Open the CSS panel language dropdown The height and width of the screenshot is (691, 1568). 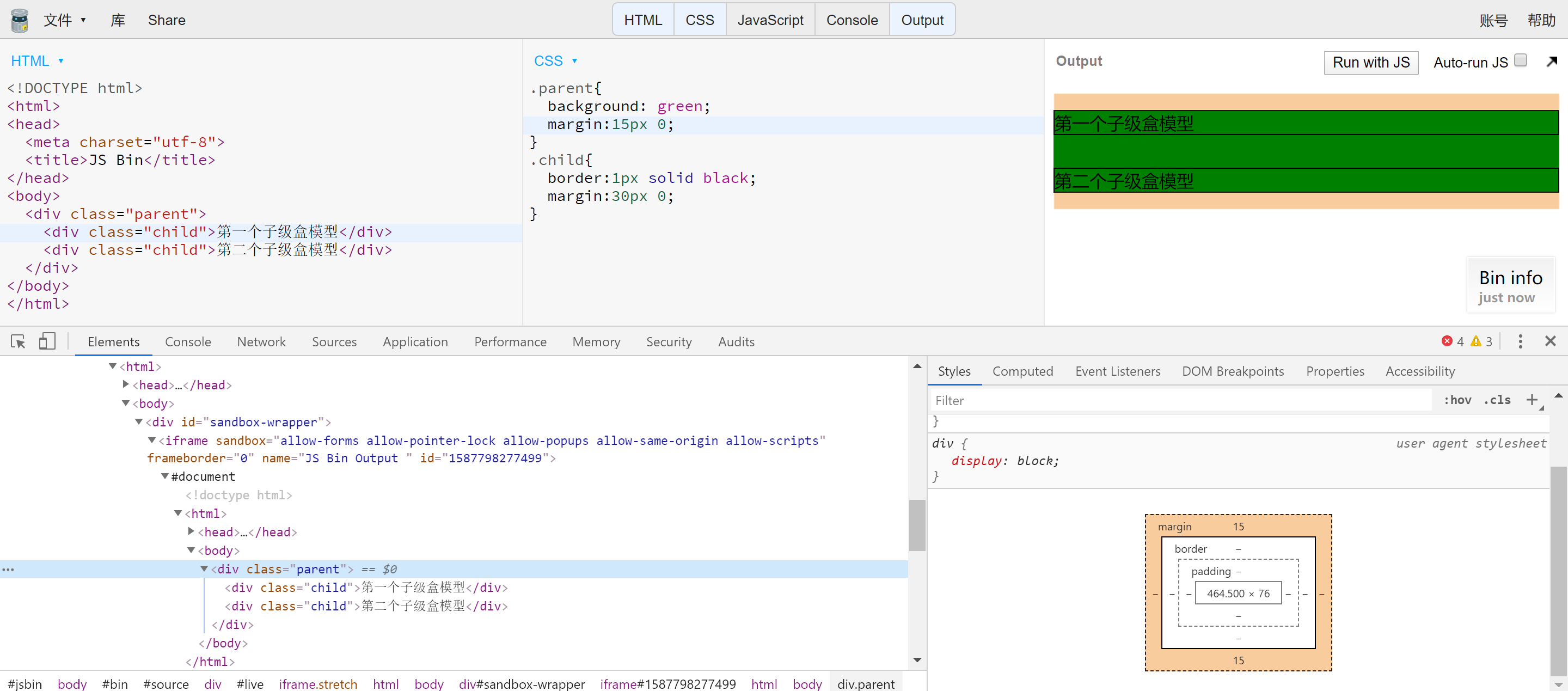pyautogui.click(x=555, y=61)
